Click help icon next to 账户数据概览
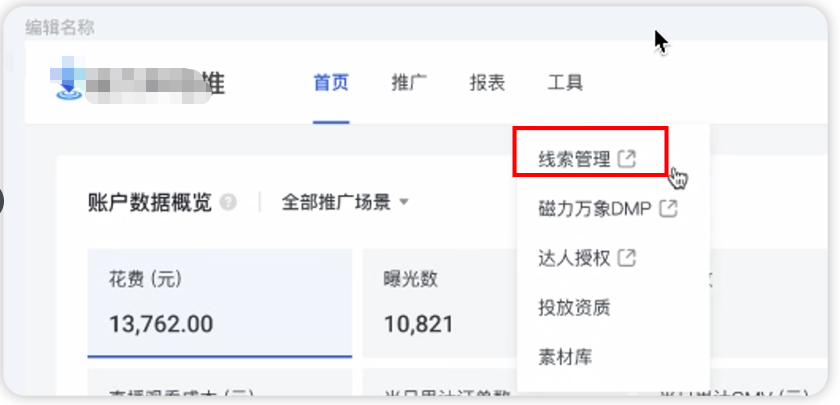This screenshot has width=840, height=405. click(228, 203)
